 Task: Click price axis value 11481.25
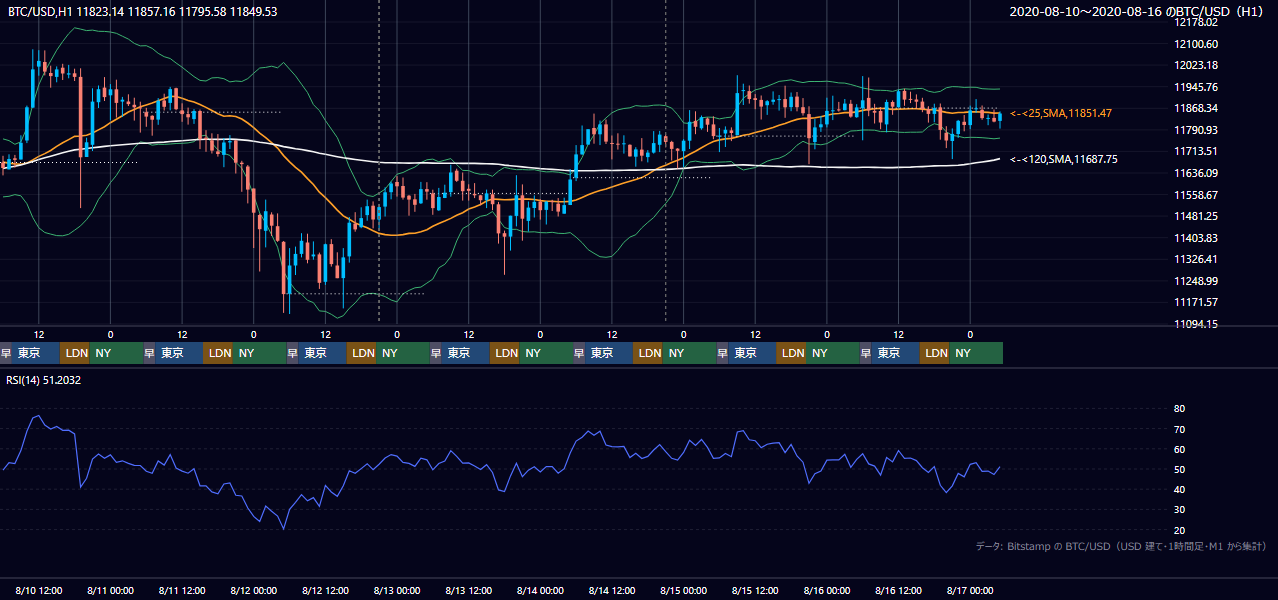1196,216
